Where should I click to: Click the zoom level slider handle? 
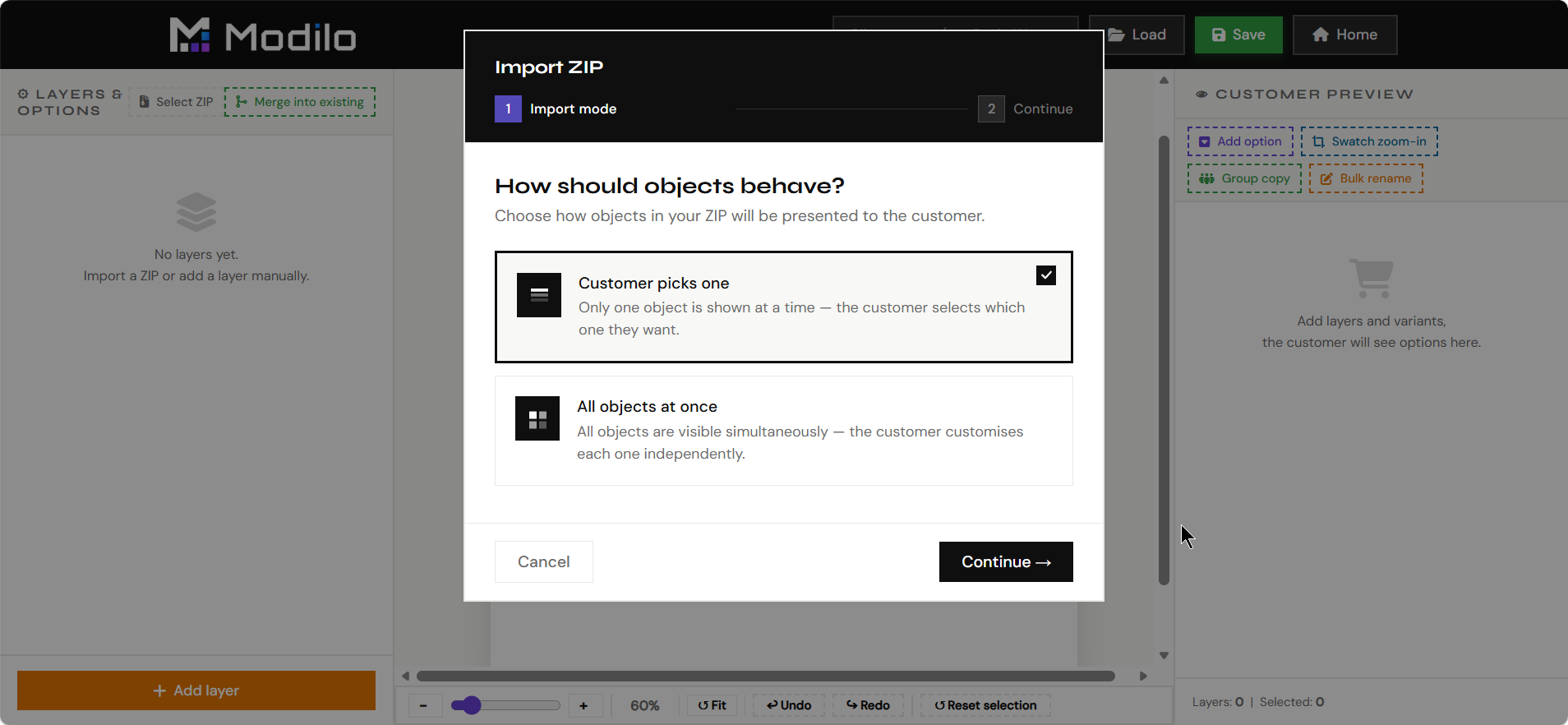471,705
